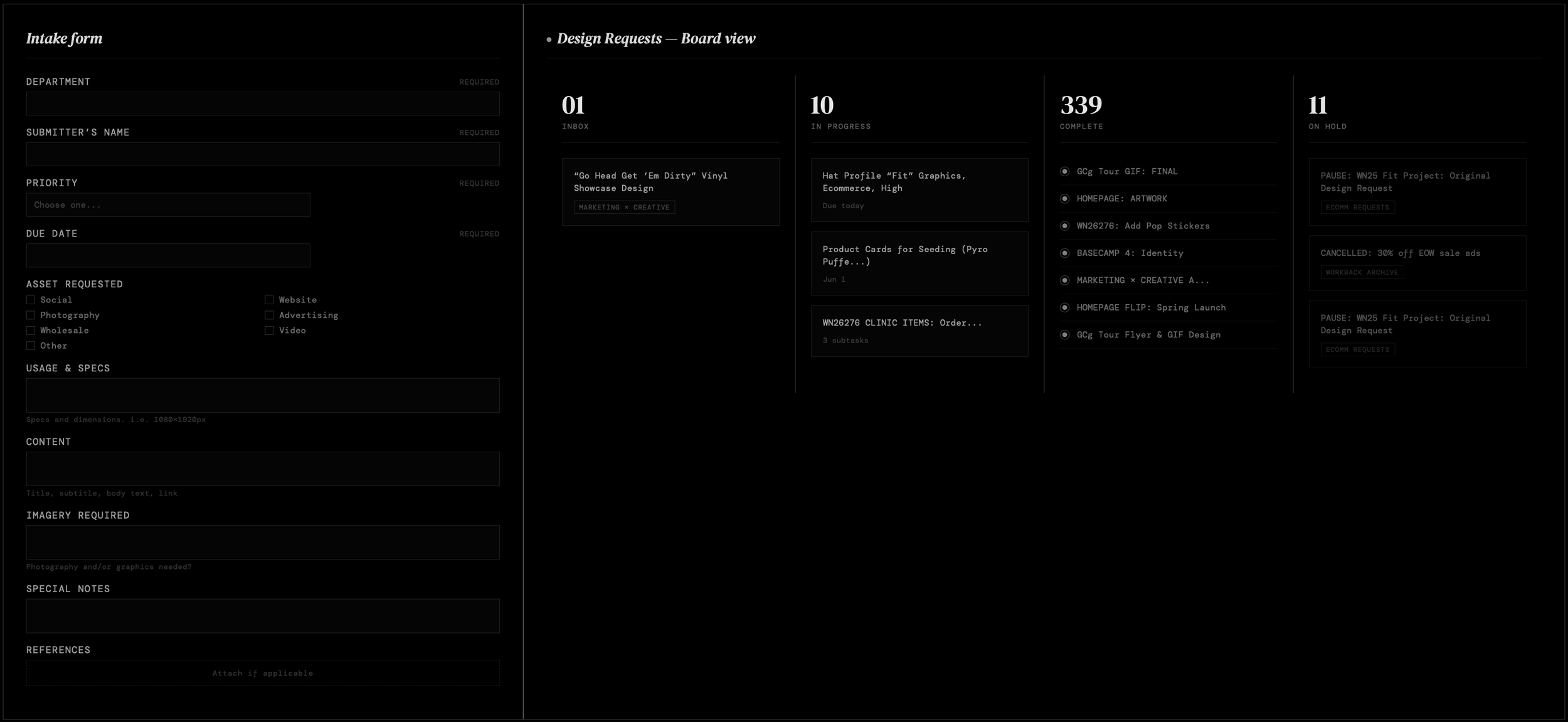This screenshot has height=722, width=1568.
Task: Tick the Photography checkbox
Action: (31, 315)
